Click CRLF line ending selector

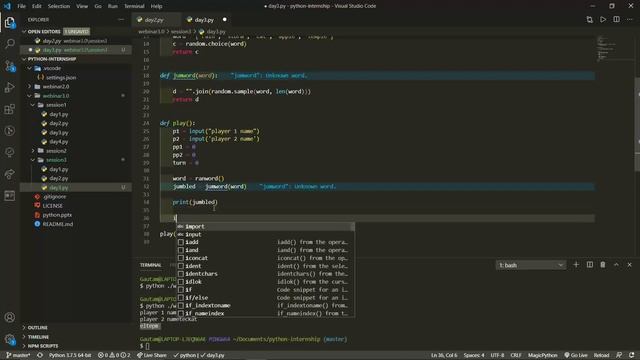tap(516, 355)
